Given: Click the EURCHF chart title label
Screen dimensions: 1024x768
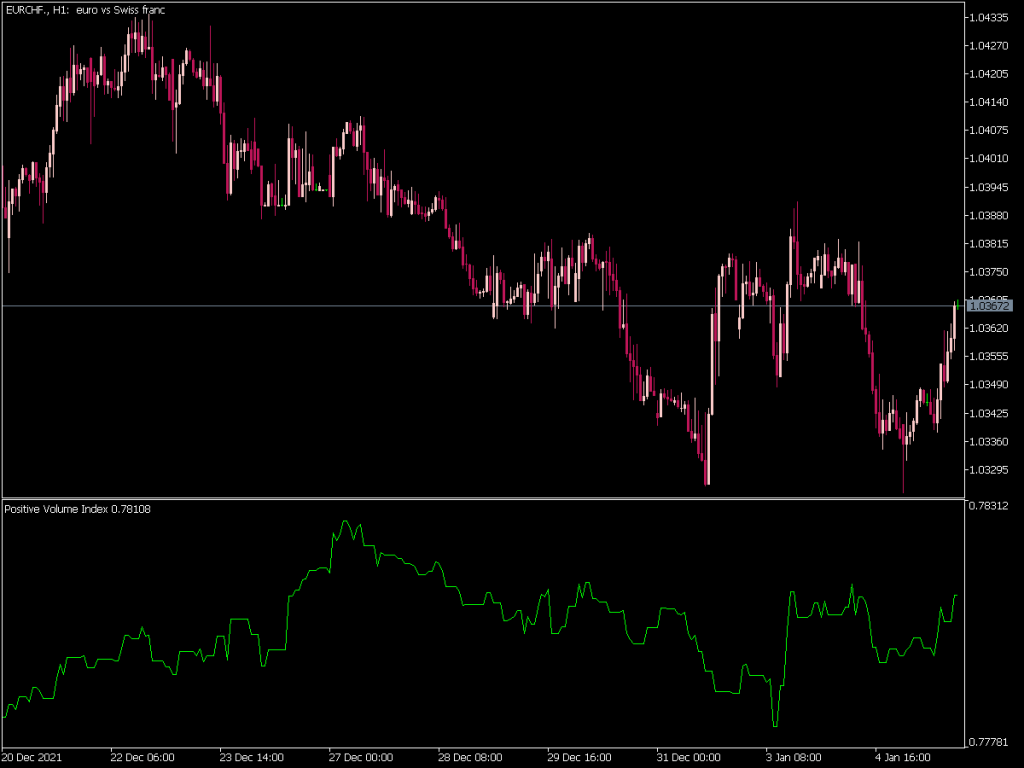Looking at the screenshot, I should 85,10.
